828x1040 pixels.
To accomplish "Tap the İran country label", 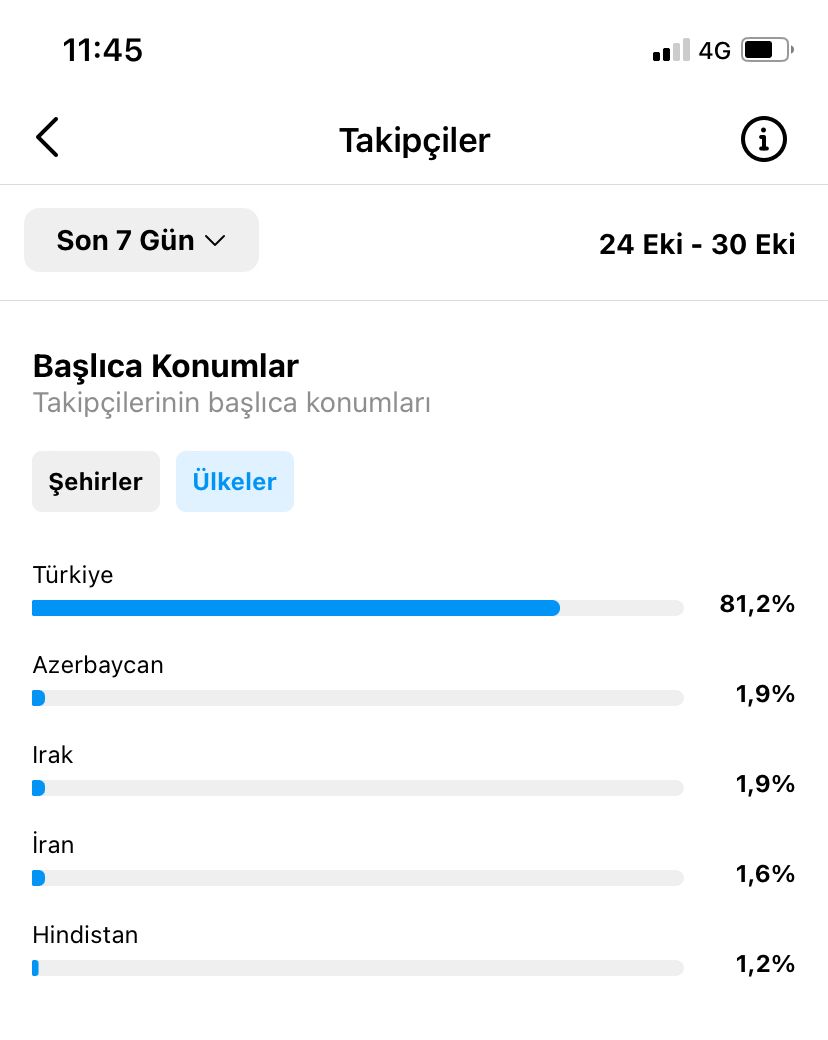I will (53, 844).
